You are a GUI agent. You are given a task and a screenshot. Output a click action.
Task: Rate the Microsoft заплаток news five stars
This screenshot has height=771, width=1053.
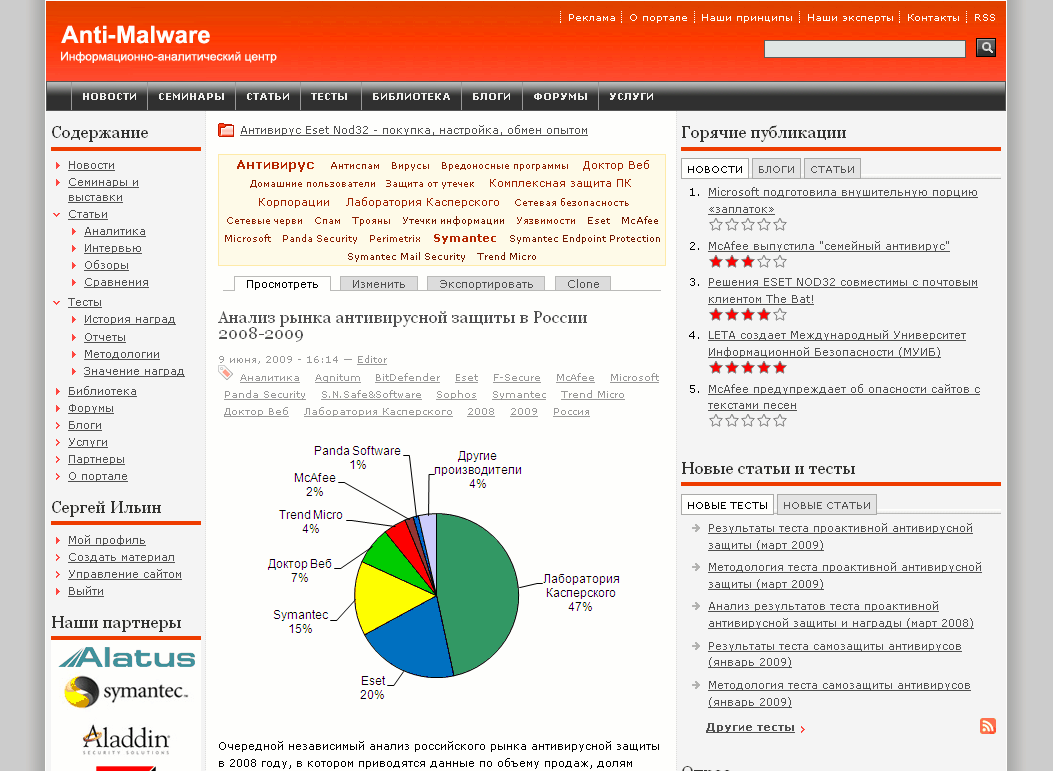(x=780, y=224)
